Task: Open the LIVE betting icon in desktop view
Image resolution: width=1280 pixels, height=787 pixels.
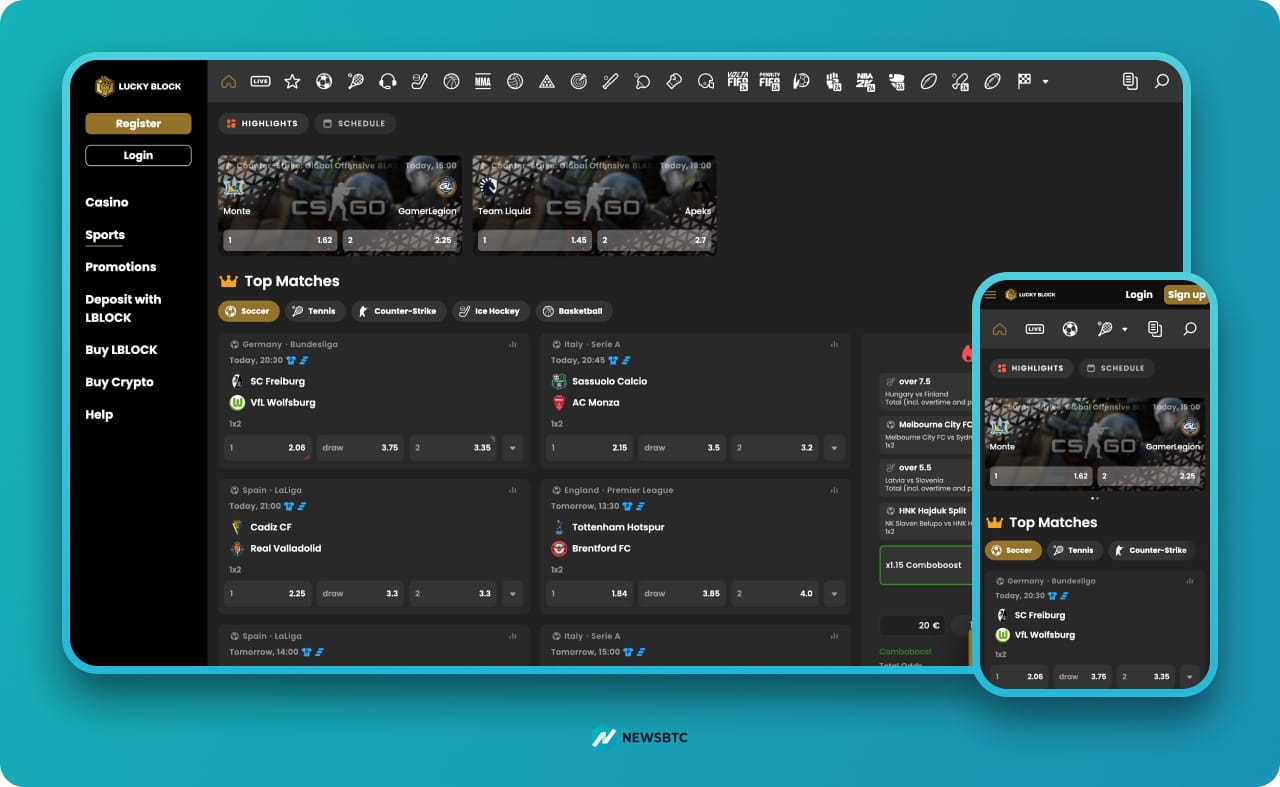Action: [260, 81]
